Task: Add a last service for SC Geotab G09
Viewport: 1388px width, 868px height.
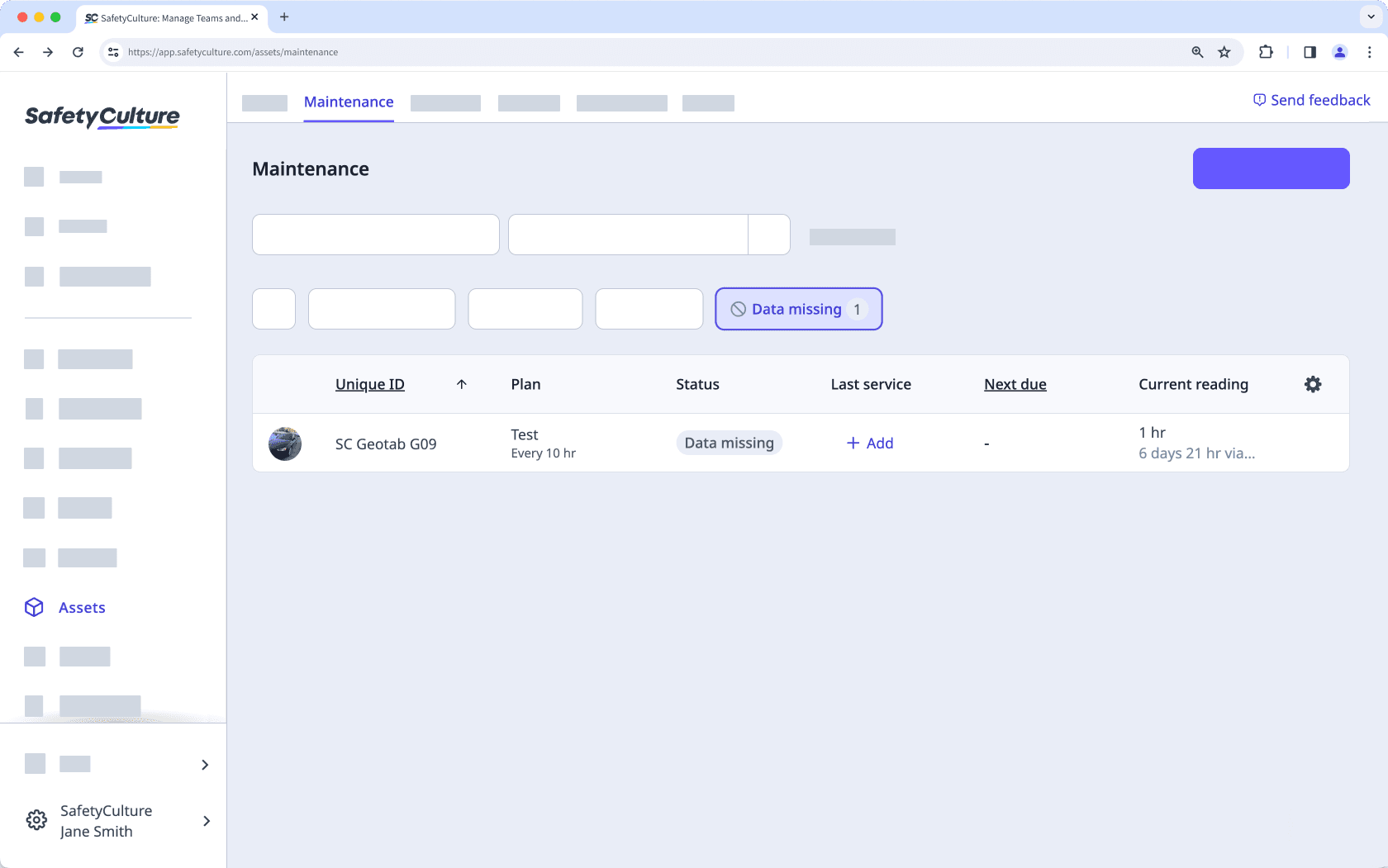Action: click(x=869, y=443)
